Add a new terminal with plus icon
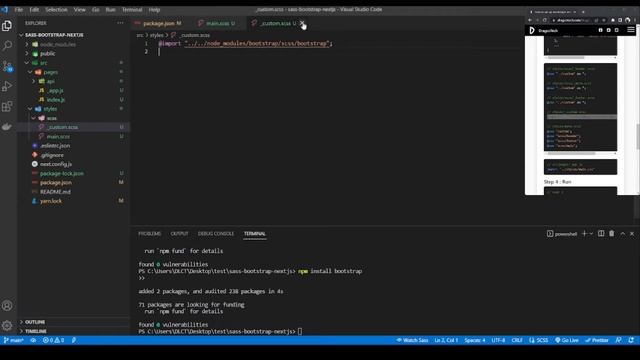Viewport: 640px width, 360px height. 584,233
